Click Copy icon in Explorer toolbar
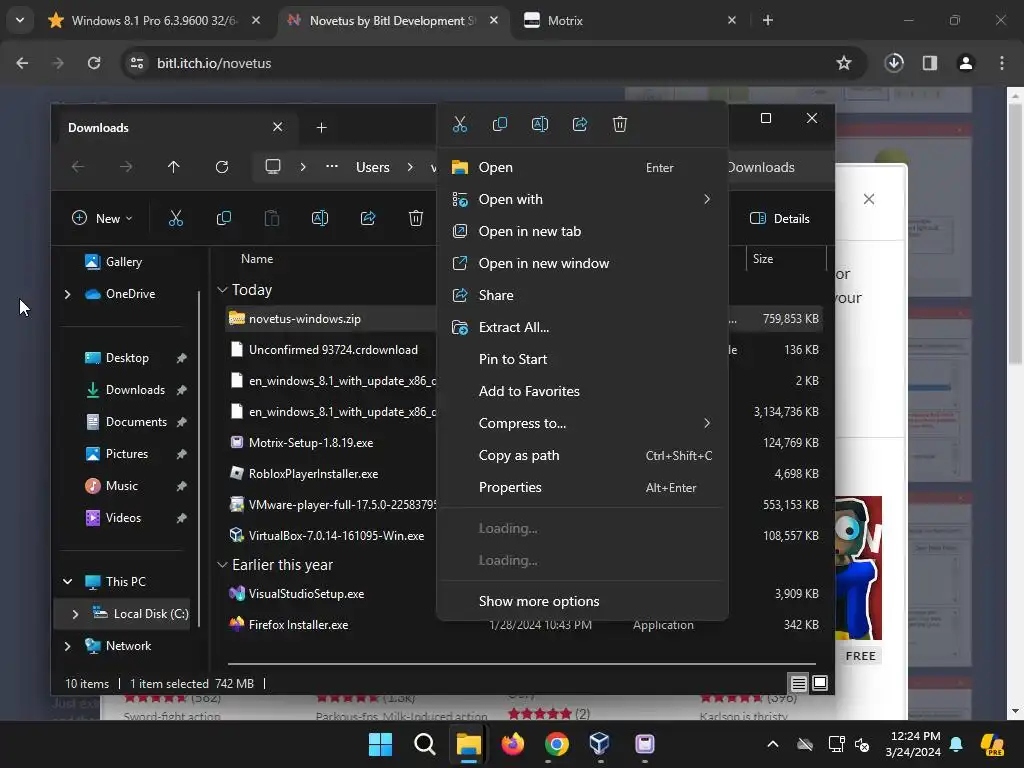This screenshot has height=768, width=1024. [x=223, y=218]
